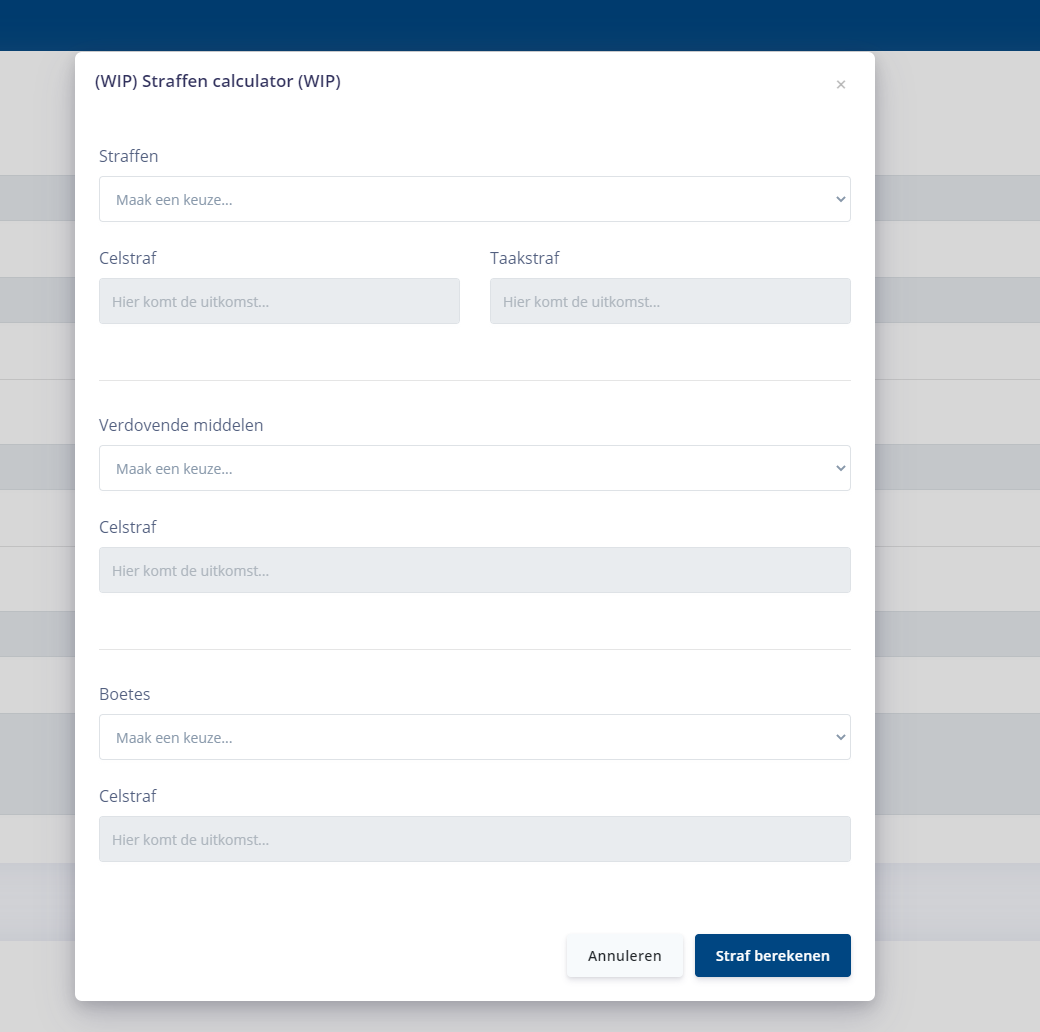Open the Boetes dropdown
Viewport: 1040px width, 1032px height.
[474, 737]
